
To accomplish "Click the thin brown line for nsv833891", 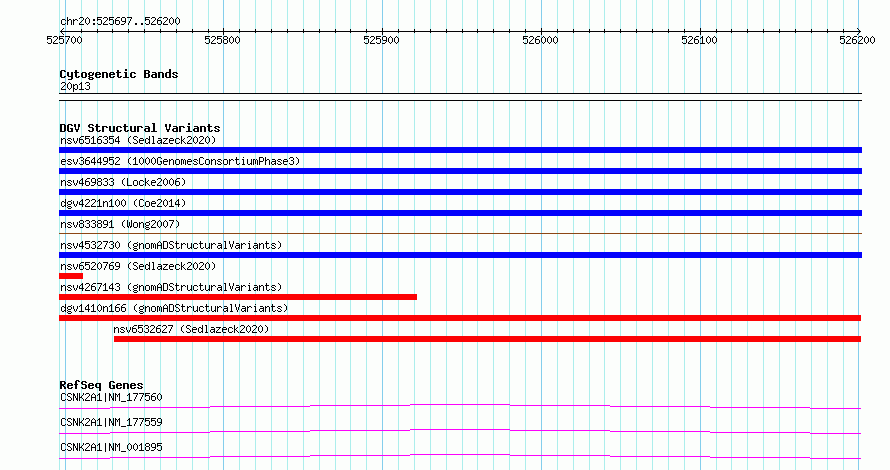I will point(460,233).
